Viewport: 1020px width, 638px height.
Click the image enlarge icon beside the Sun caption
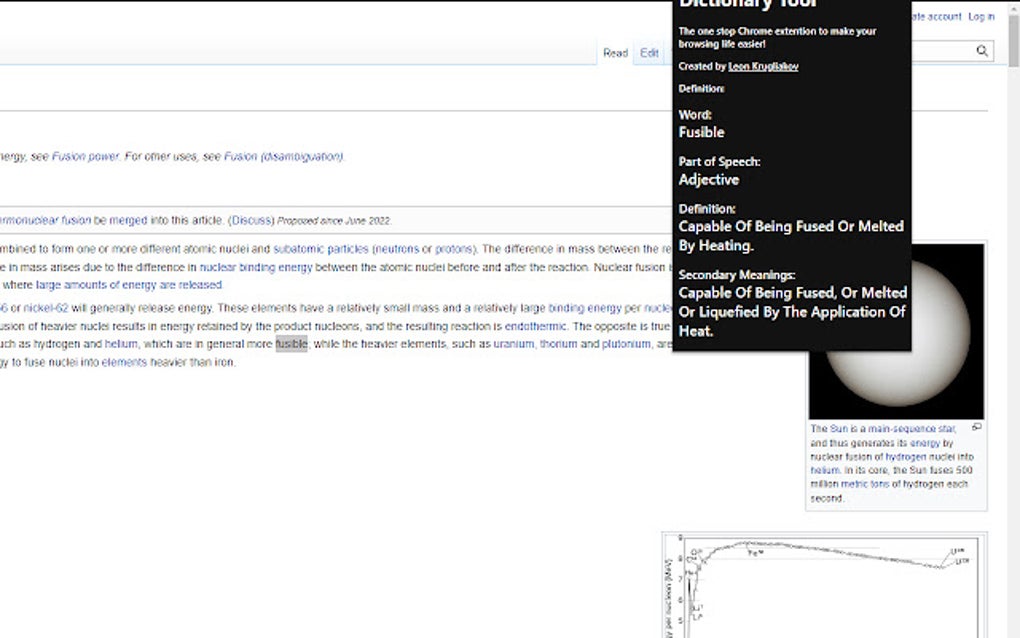coord(978,428)
